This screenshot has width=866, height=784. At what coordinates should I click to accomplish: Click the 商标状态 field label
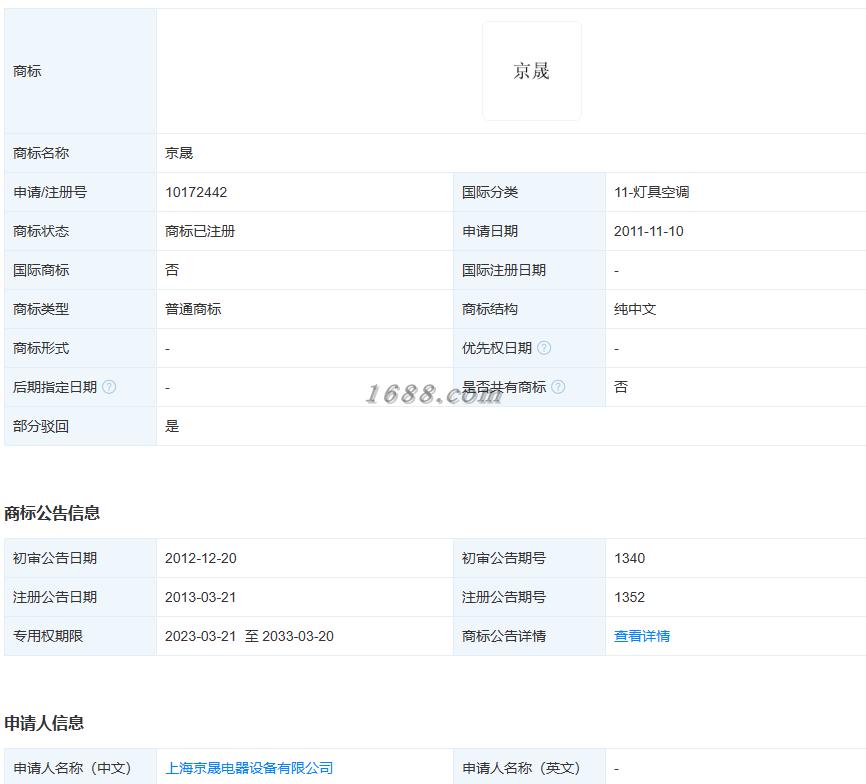pos(41,231)
